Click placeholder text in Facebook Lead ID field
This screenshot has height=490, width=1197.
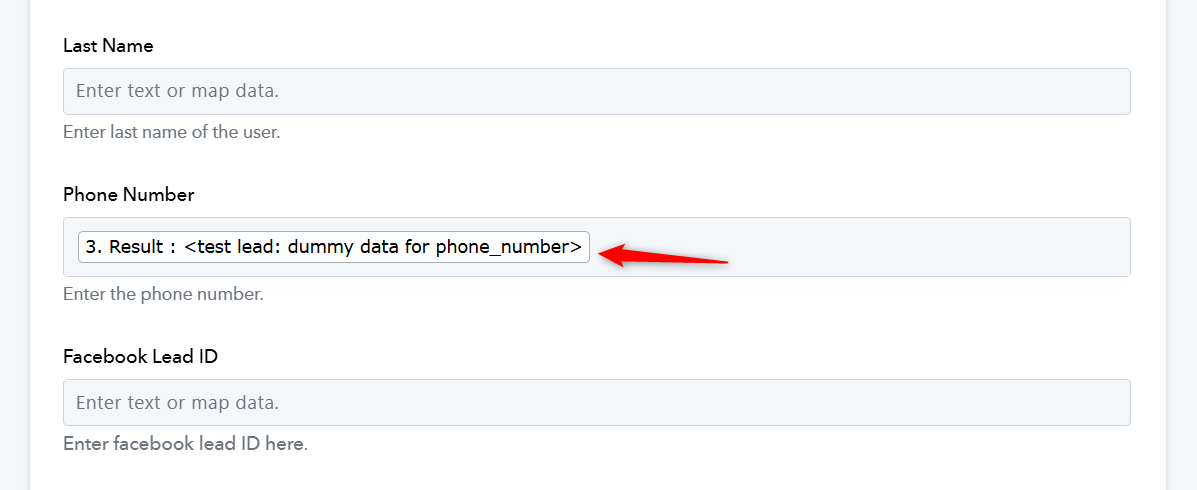coord(177,402)
